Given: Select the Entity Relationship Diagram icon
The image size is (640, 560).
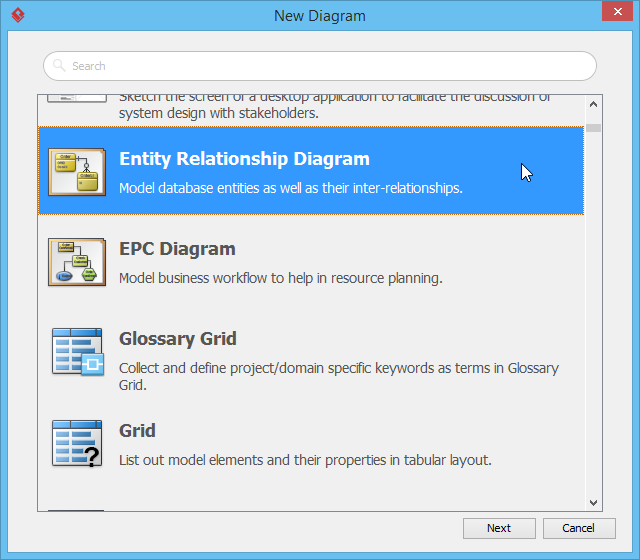Looking at the screenshot, I should (77, 172).
